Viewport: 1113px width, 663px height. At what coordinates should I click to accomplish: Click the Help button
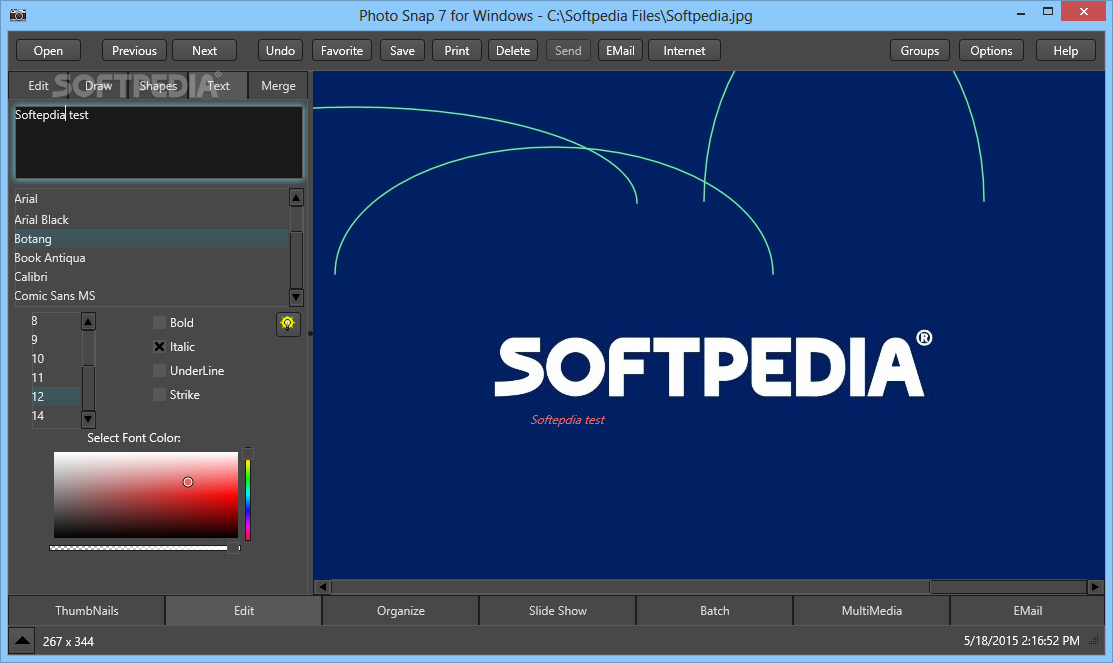(x=1065, y=50)
